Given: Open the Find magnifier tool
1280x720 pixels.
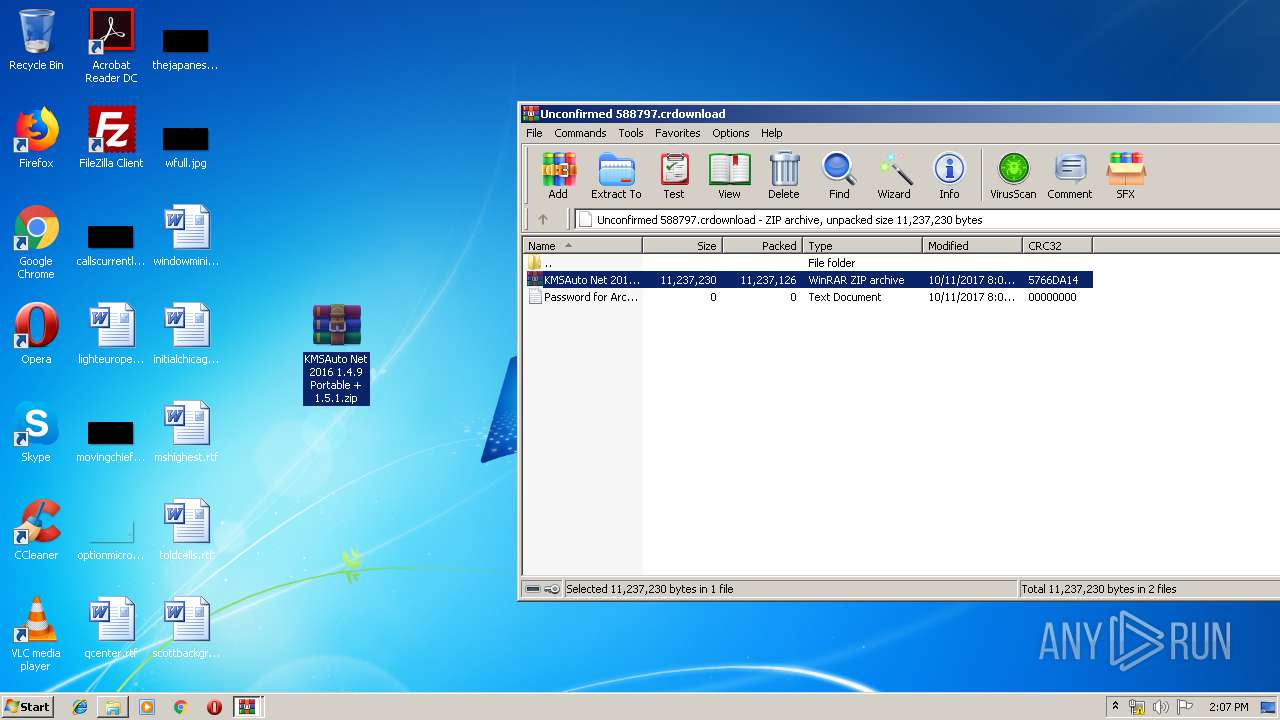Looking at the screenshot, I should point(839,176).
